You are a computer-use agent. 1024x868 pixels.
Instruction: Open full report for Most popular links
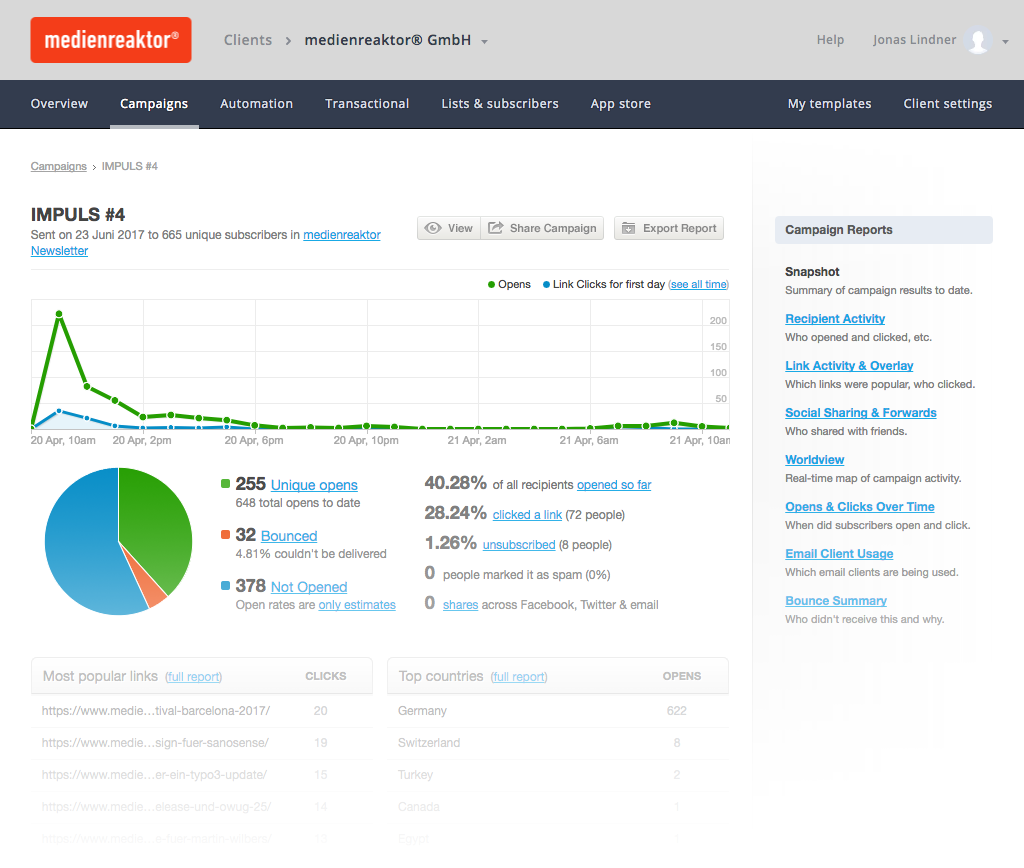[193, 677]
